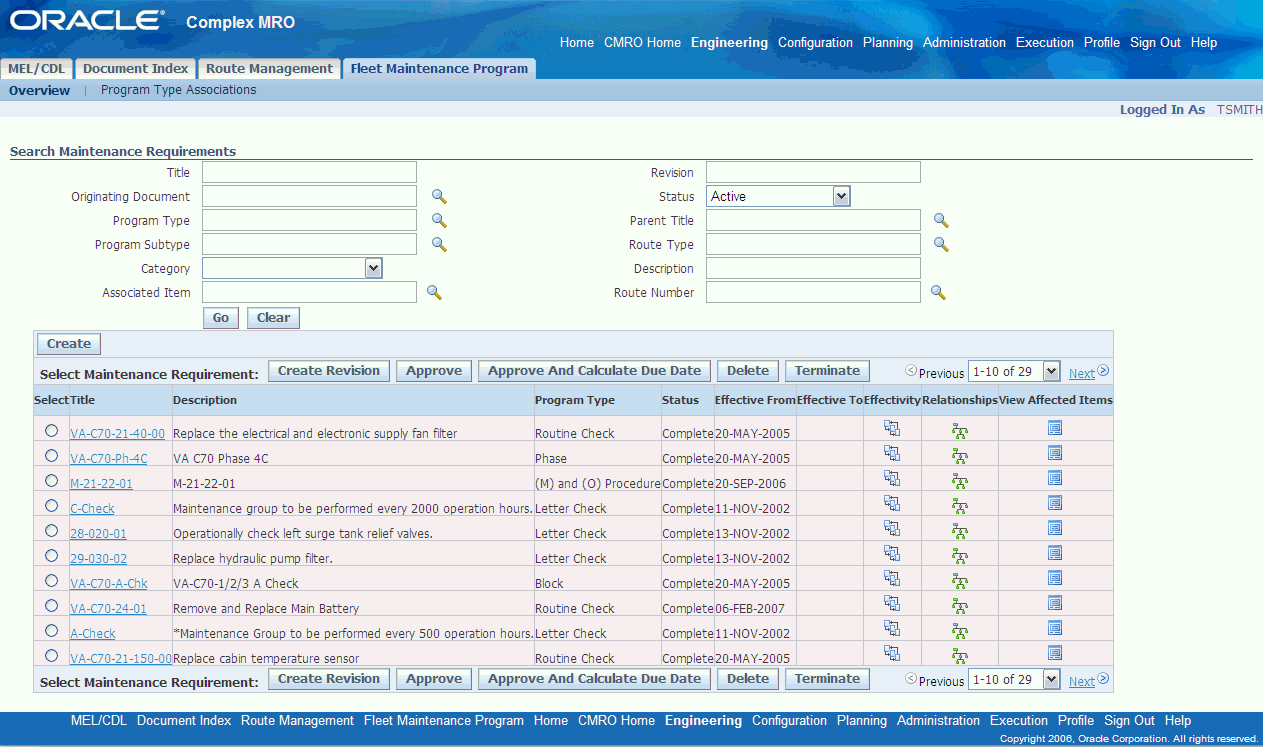View Affected Items for VA-C70-21-40-00

coord(1055,428)
